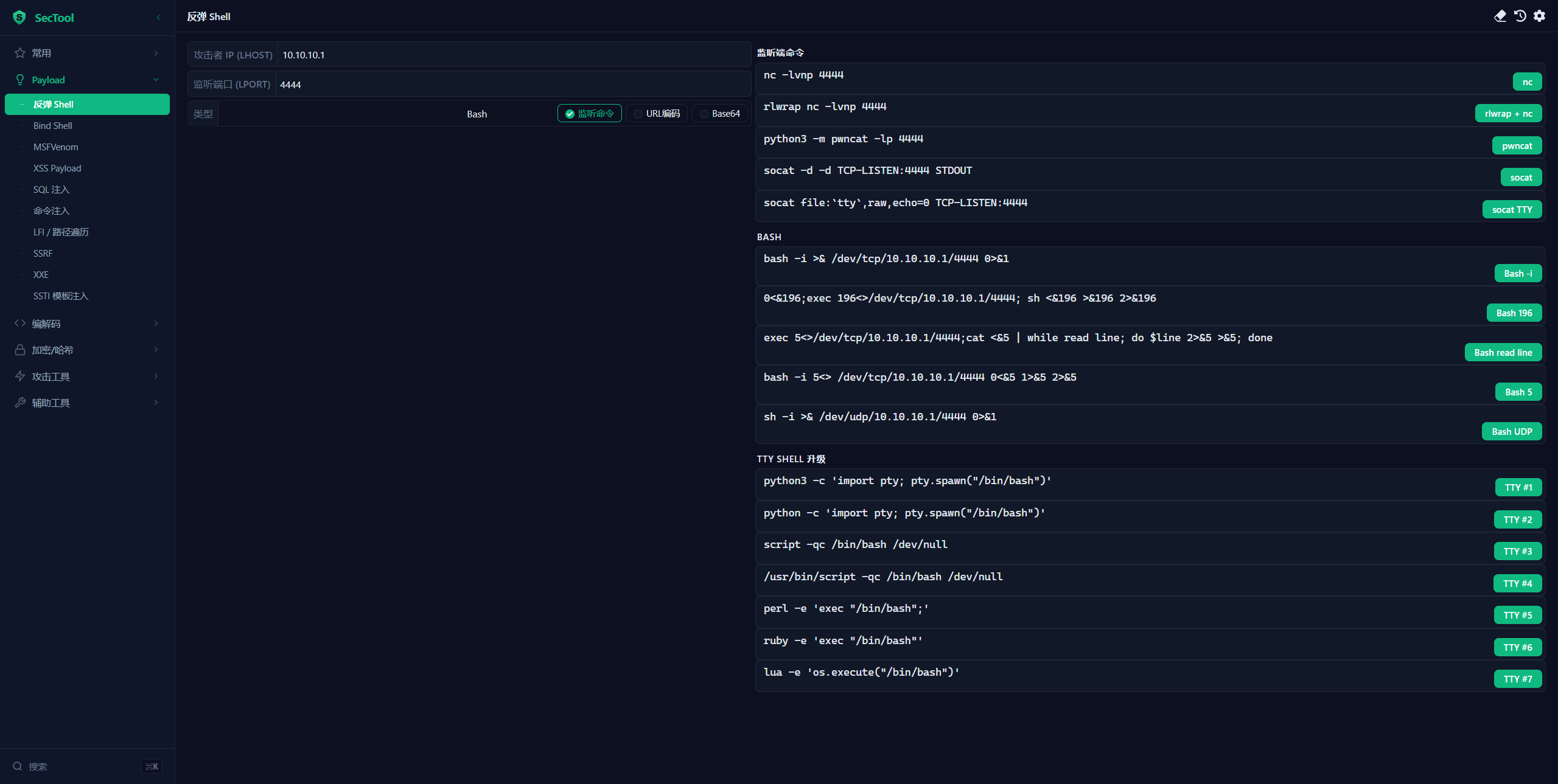Collapse sidebar with top chevron
The height and width of the screenshot is (784, 1558).
(x=159, y=18)
